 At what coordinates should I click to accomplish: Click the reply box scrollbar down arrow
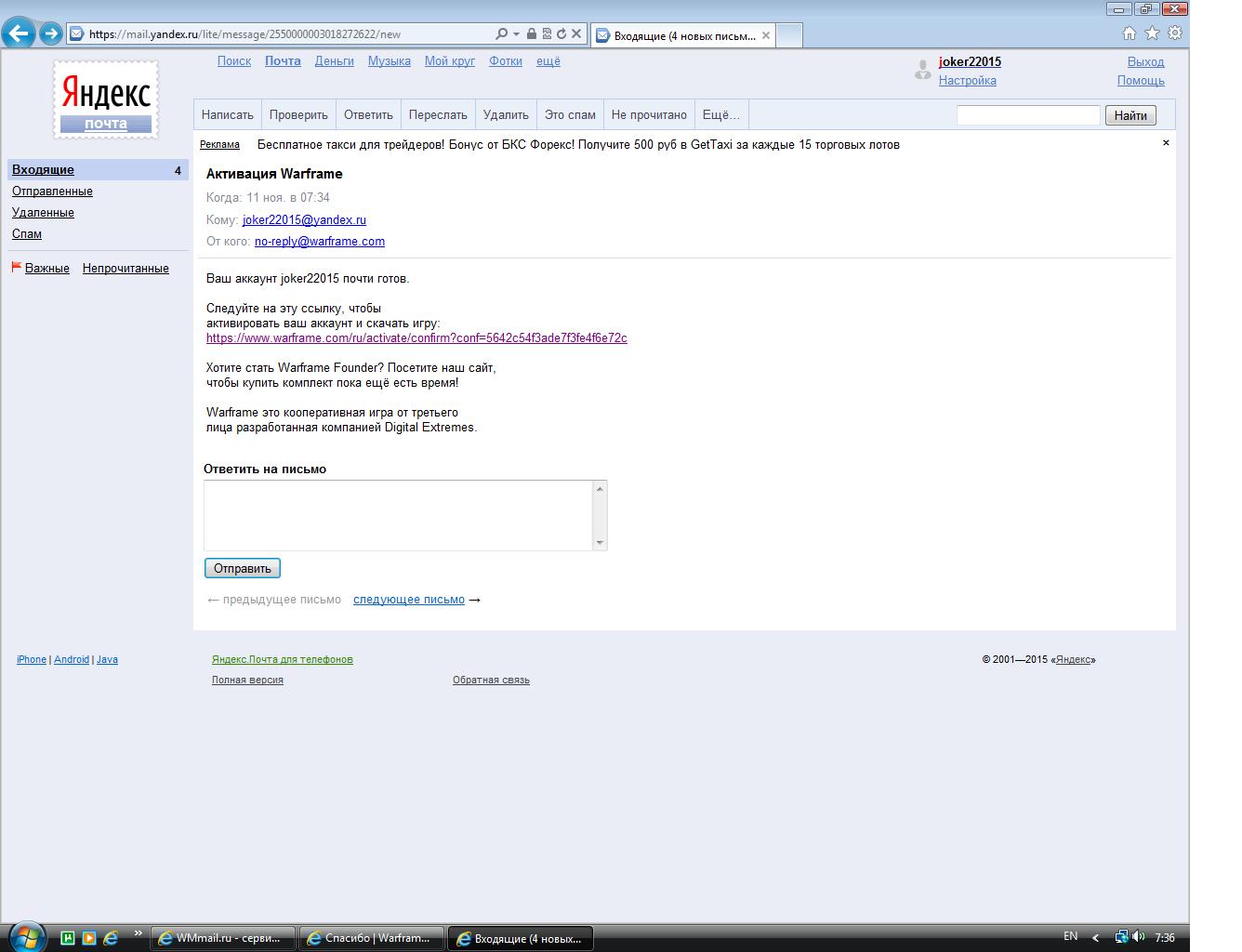click(600, 543)
